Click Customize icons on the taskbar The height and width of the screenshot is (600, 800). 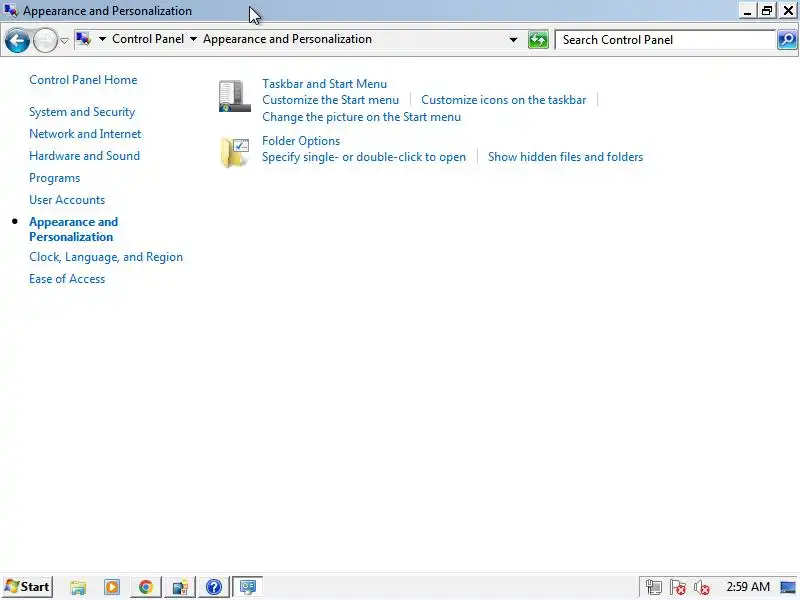[x=504, y=100]
